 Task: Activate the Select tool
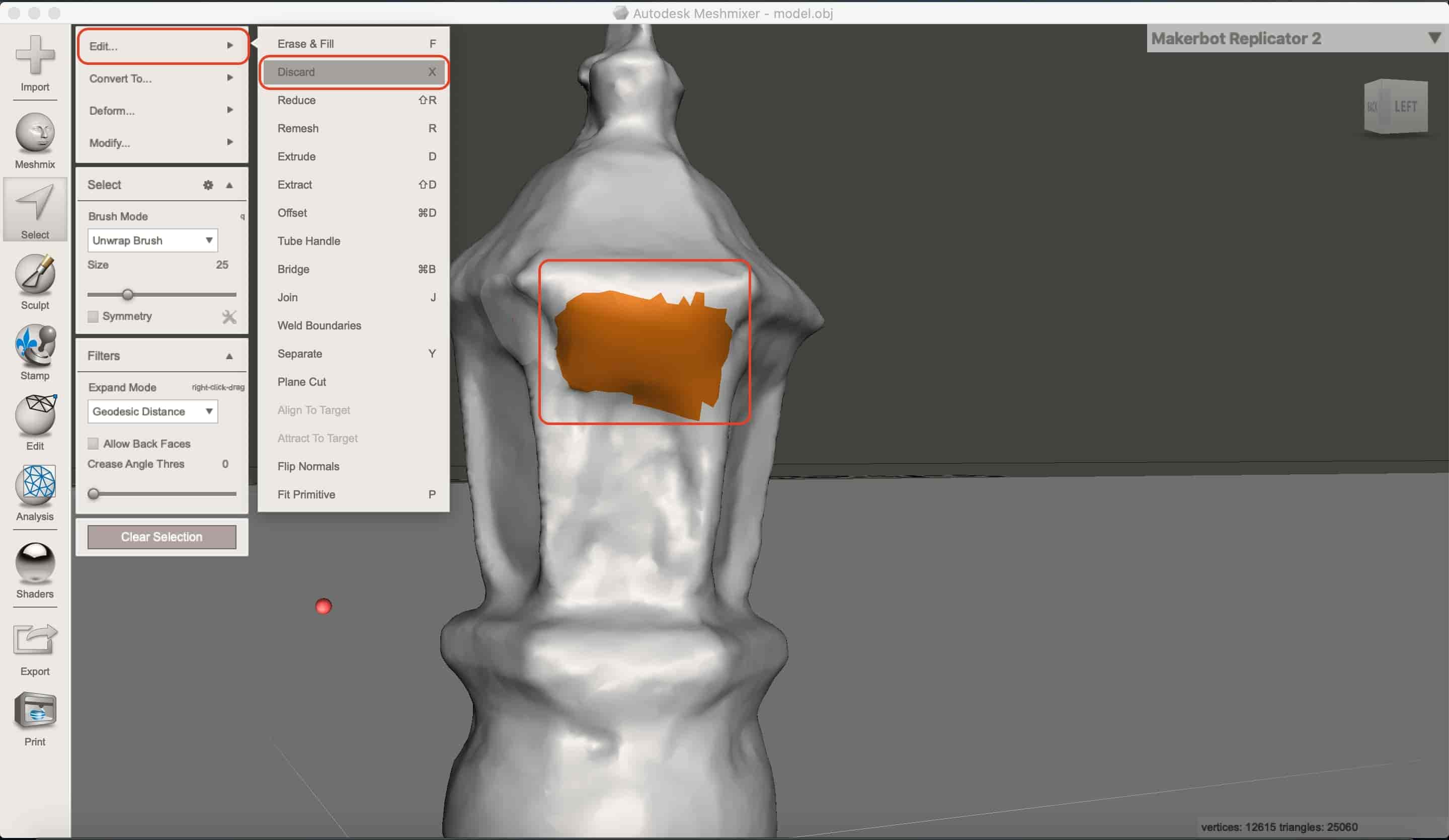pyautogui.click(x=35, y=210)
